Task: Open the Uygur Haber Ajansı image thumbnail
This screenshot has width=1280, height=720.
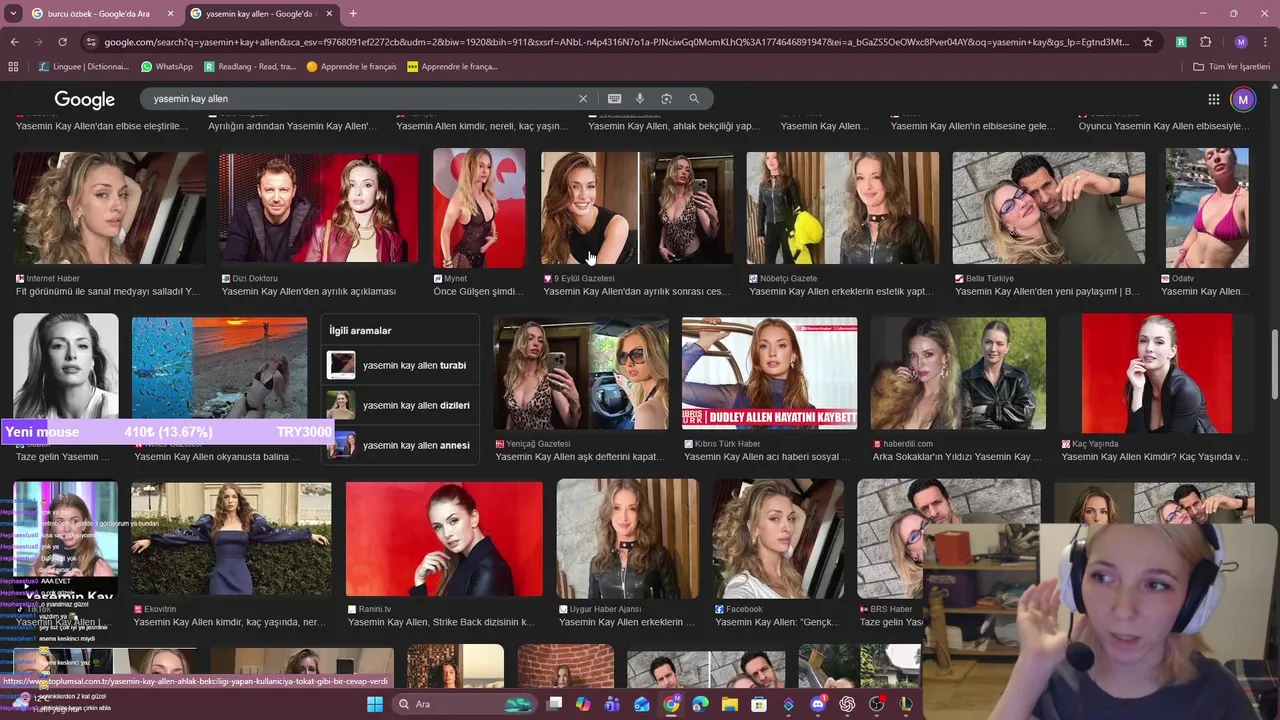Action: coord(627,539)
